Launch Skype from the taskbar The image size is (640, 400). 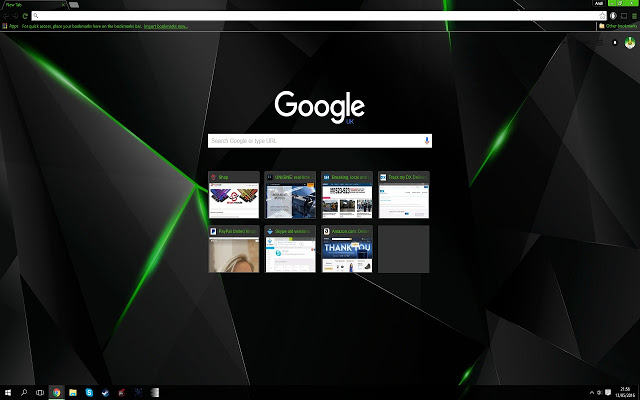point(89,392)
